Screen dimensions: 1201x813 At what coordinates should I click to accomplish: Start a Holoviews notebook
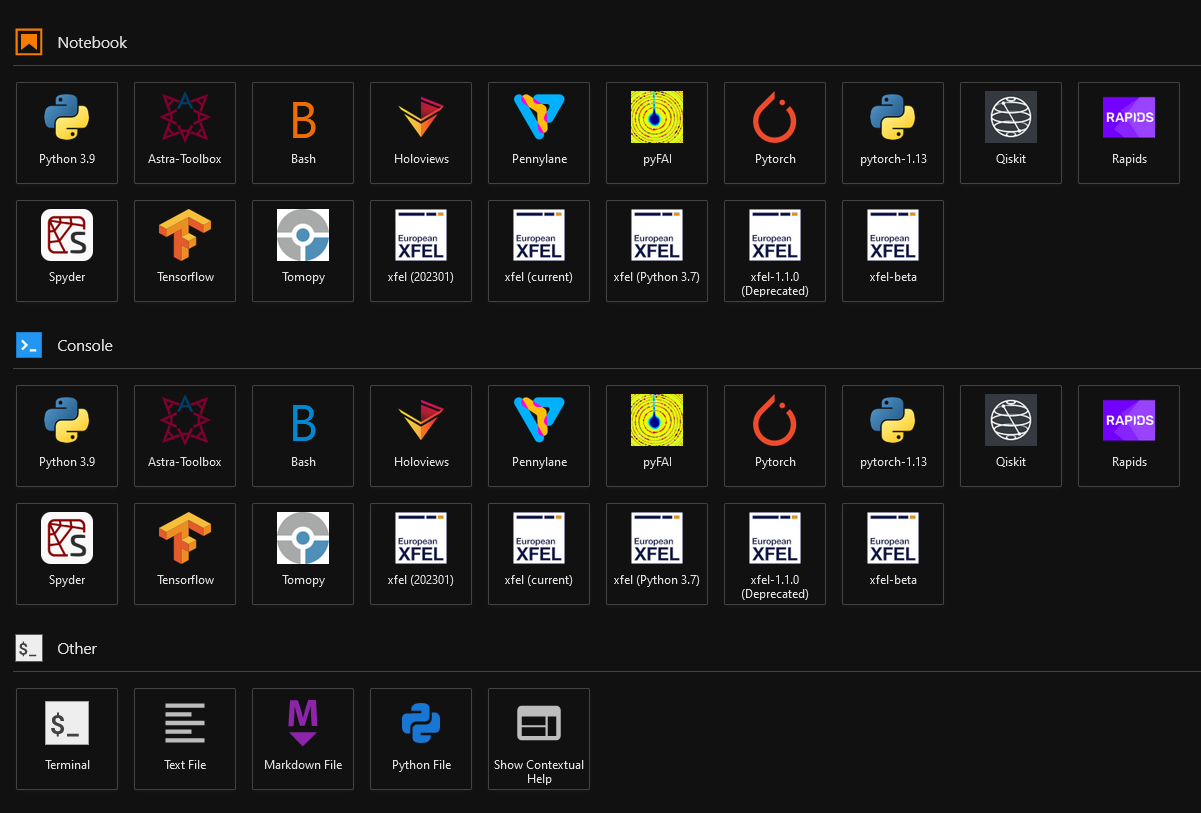tap(421, 132)
